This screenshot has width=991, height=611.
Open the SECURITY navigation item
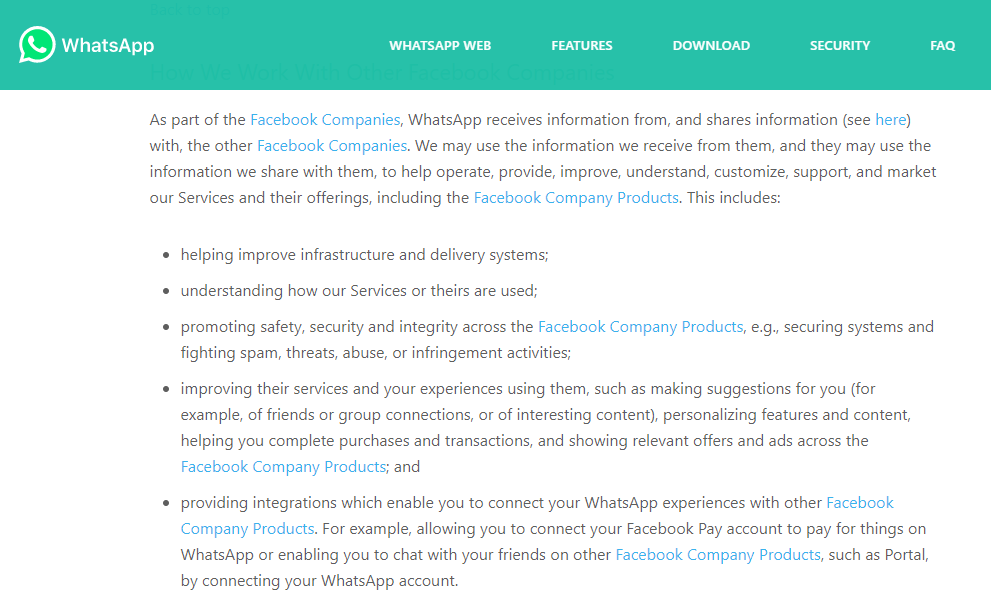coord(840,45)
